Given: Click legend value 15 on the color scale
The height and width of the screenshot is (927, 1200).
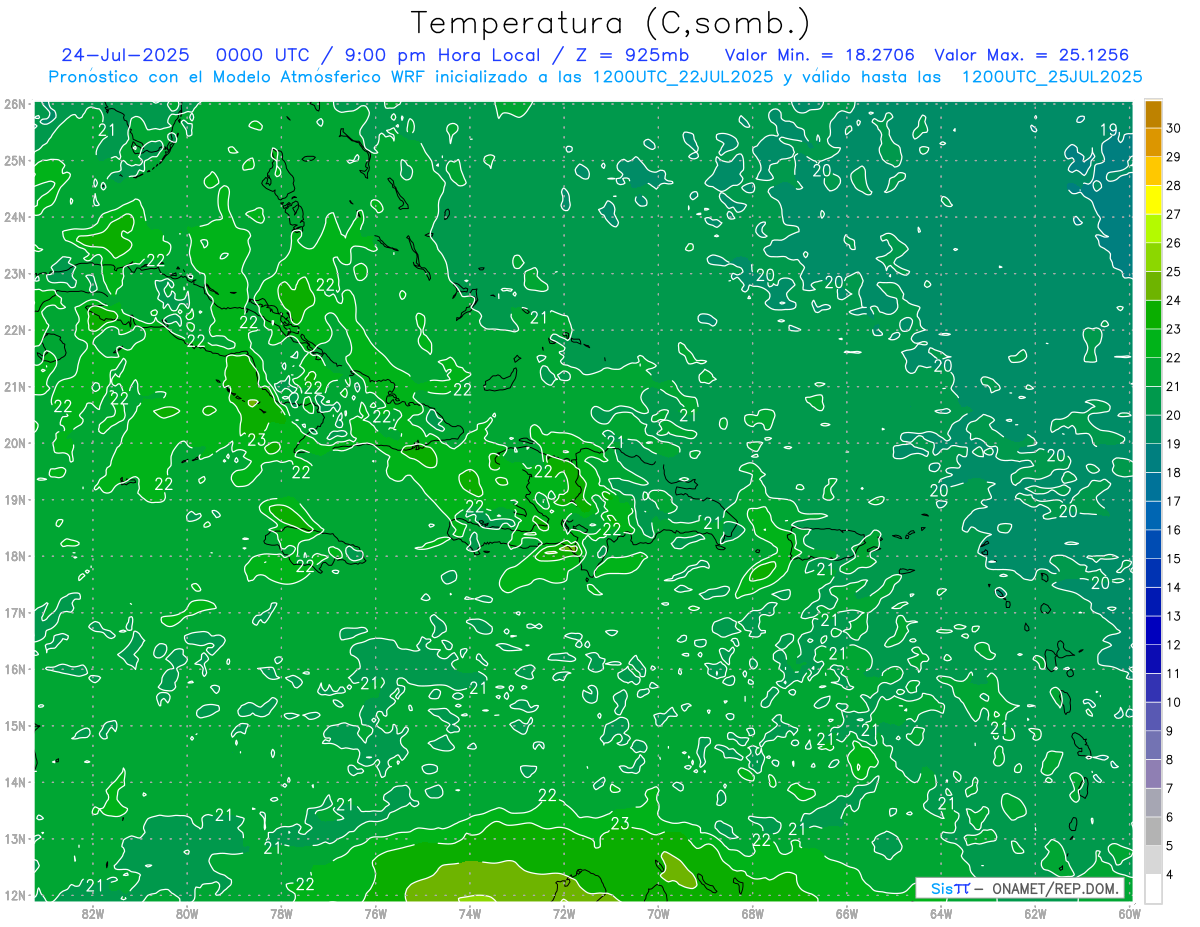Looking at the screenshot, I should 1174,558.
